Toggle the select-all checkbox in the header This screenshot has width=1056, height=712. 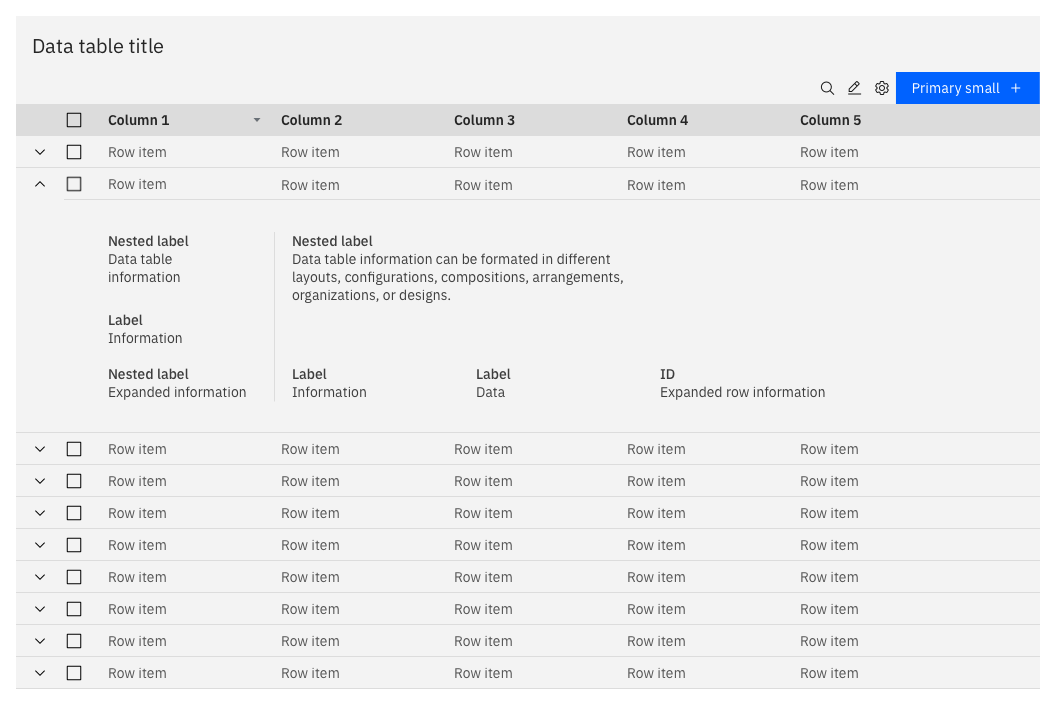[x=74, y=119]
